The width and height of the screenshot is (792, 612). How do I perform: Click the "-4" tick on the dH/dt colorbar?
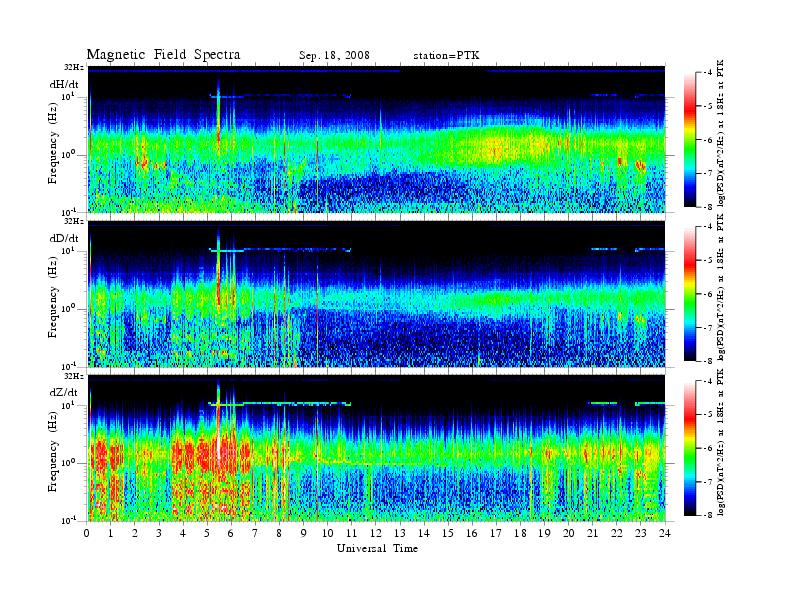click(708, 73)
